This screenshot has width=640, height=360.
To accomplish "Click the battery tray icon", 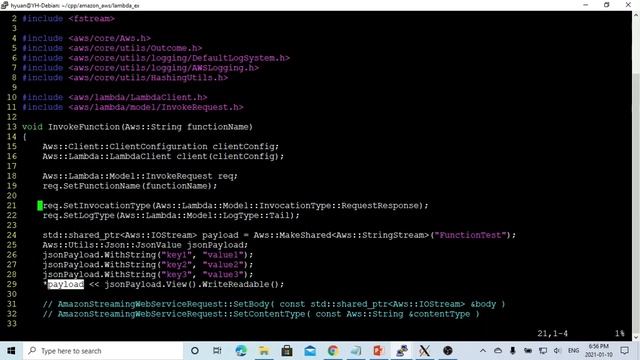I will click(x=528, y=351).
